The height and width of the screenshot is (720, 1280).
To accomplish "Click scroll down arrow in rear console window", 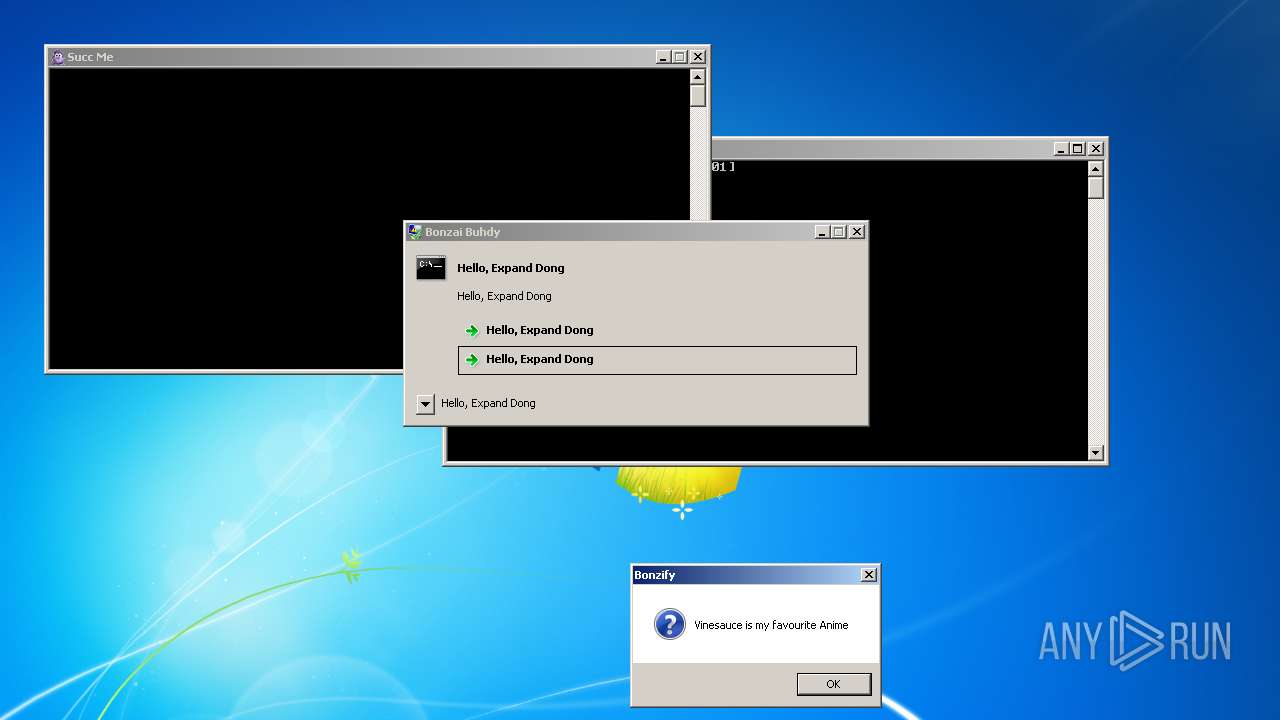I will [x=1096, y=453].
